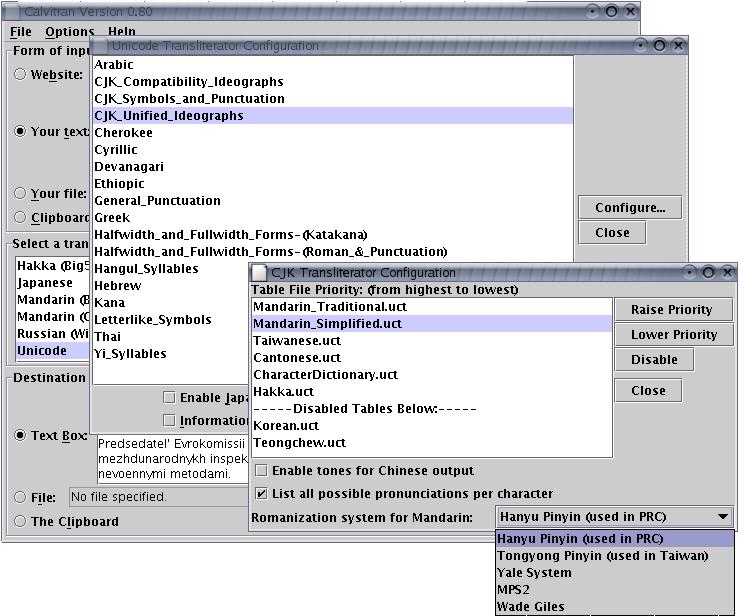The width and height of the screenshot is (742, 616).
Task: Click the Disable button
Action: pos(654,360)
